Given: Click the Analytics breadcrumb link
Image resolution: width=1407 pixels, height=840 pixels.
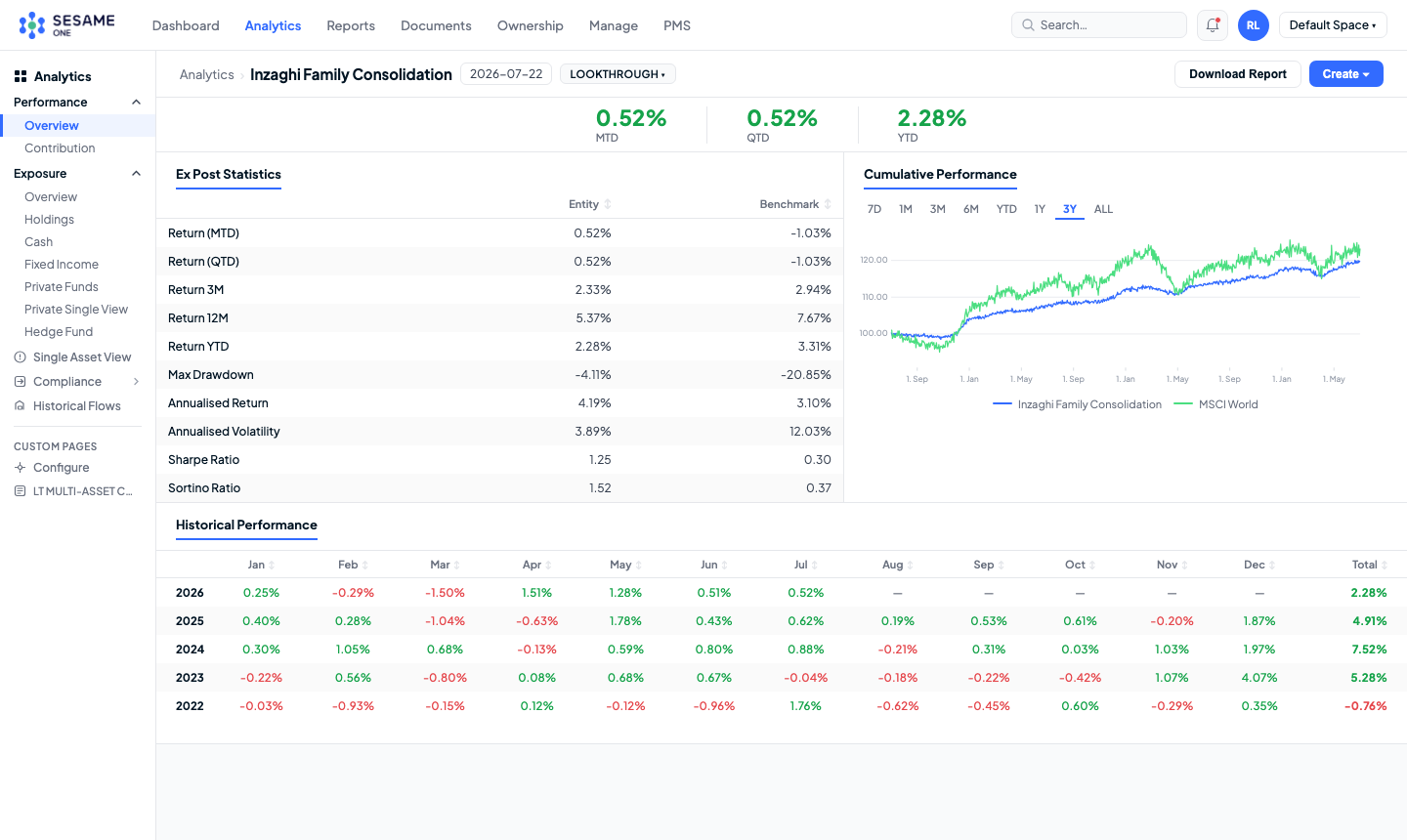Looking at the screenshot, I should 207,74.
